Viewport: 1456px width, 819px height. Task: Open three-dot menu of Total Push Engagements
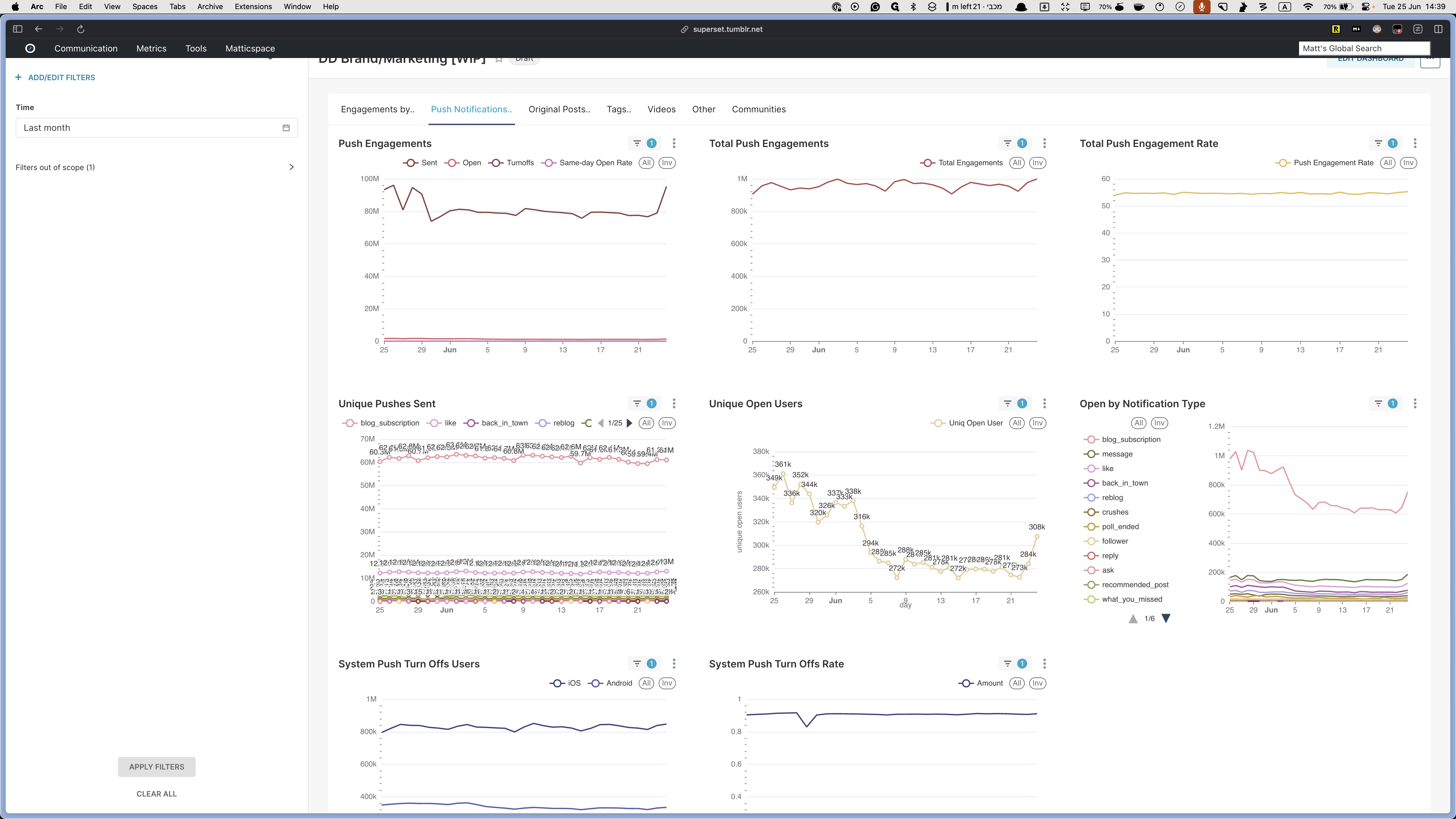click(x=1044, y=144)
